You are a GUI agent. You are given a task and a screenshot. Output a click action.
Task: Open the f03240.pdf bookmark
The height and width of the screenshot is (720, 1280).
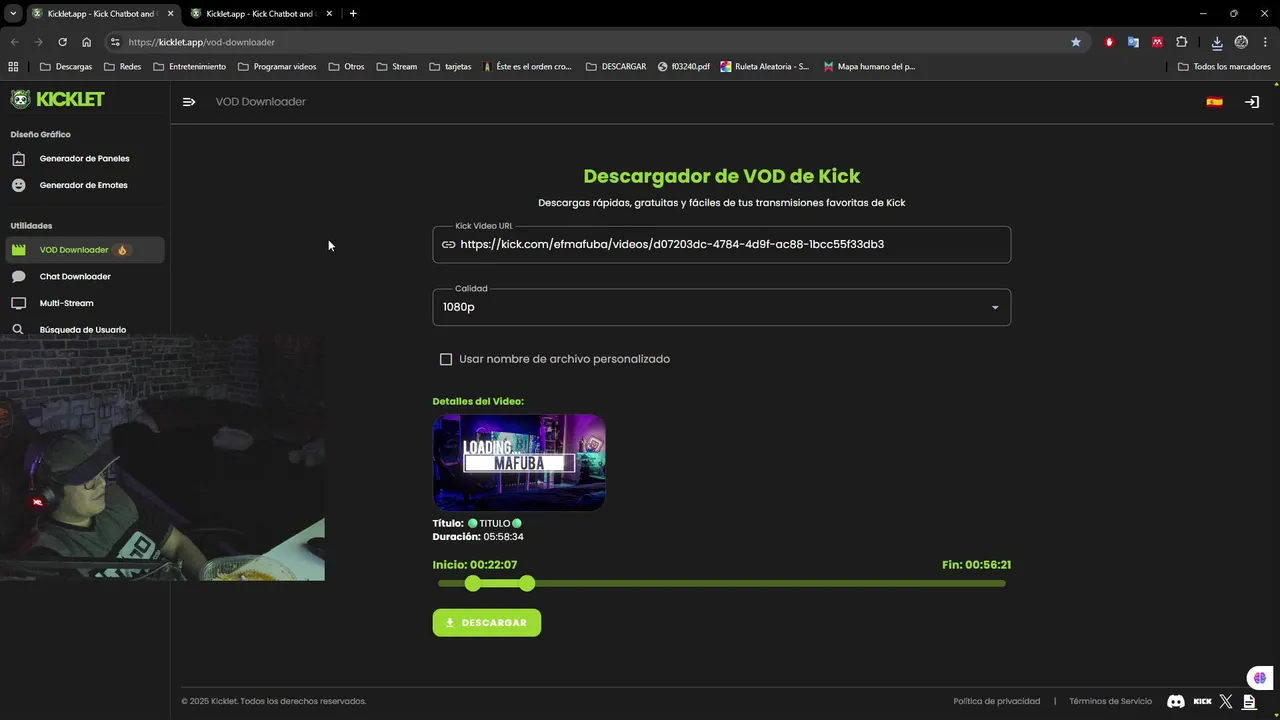tap(684, 67)
